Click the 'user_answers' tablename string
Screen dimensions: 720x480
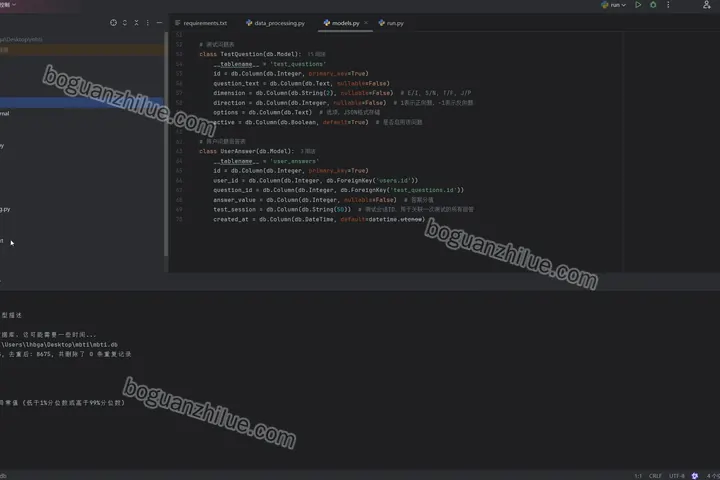294,161
